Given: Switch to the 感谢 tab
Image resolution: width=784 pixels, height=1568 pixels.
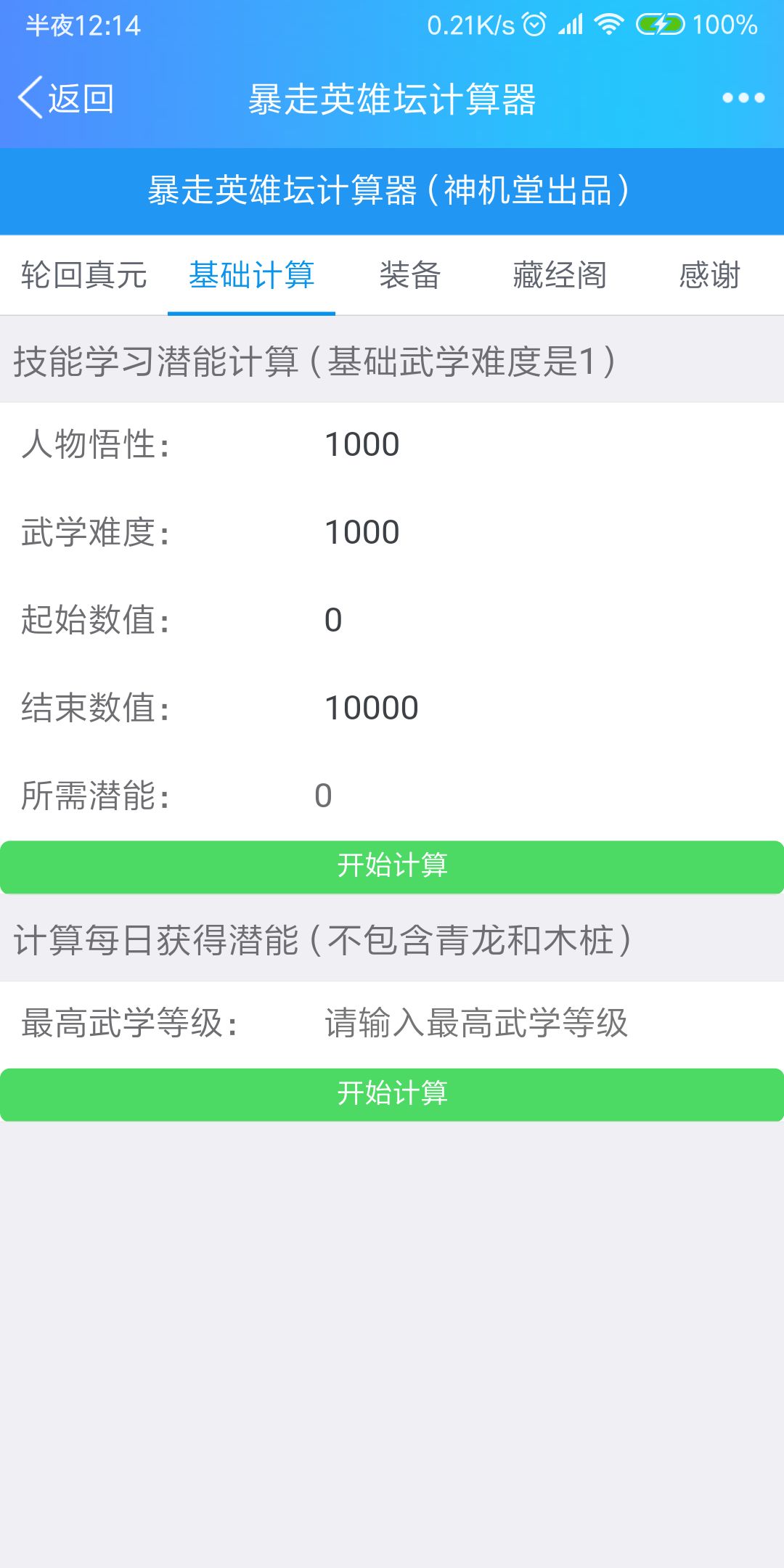Looking at the screenshot, I should (709, 276).
